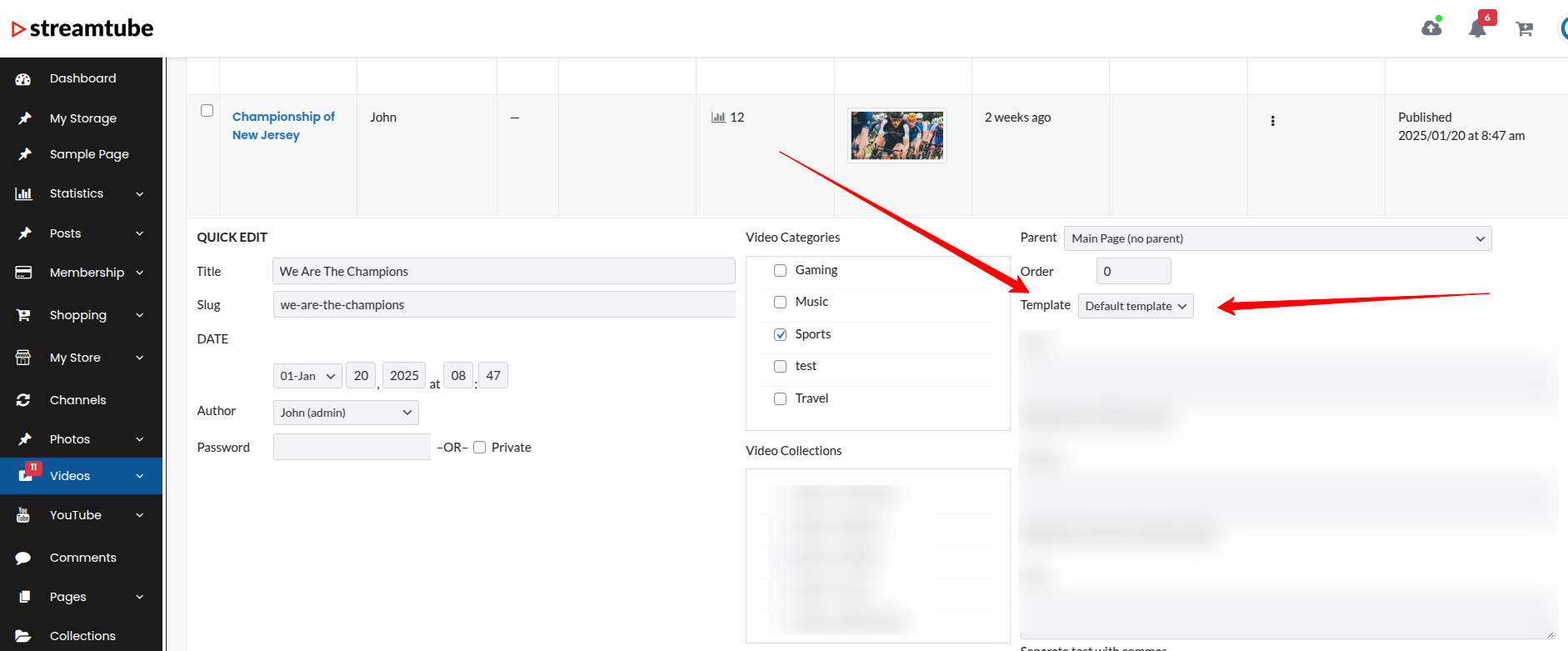Screen dimensions: 1568x651
Task: Click the Channels sync icon in sidebar
Action: coord(23,400)
